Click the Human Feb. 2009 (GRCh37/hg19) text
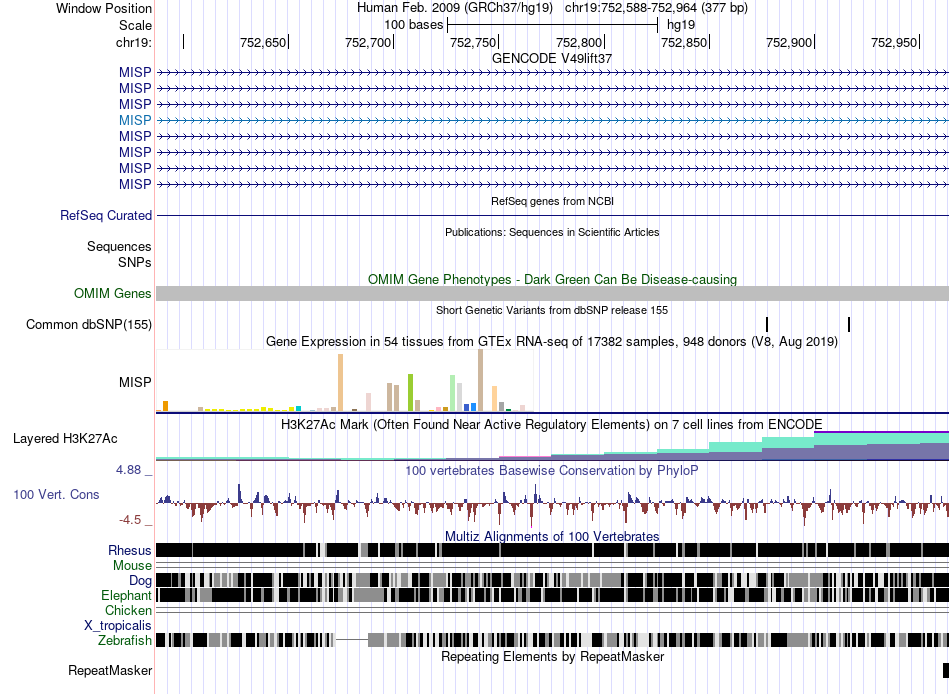Screen dimensions: 950x694 pos(455,8)
